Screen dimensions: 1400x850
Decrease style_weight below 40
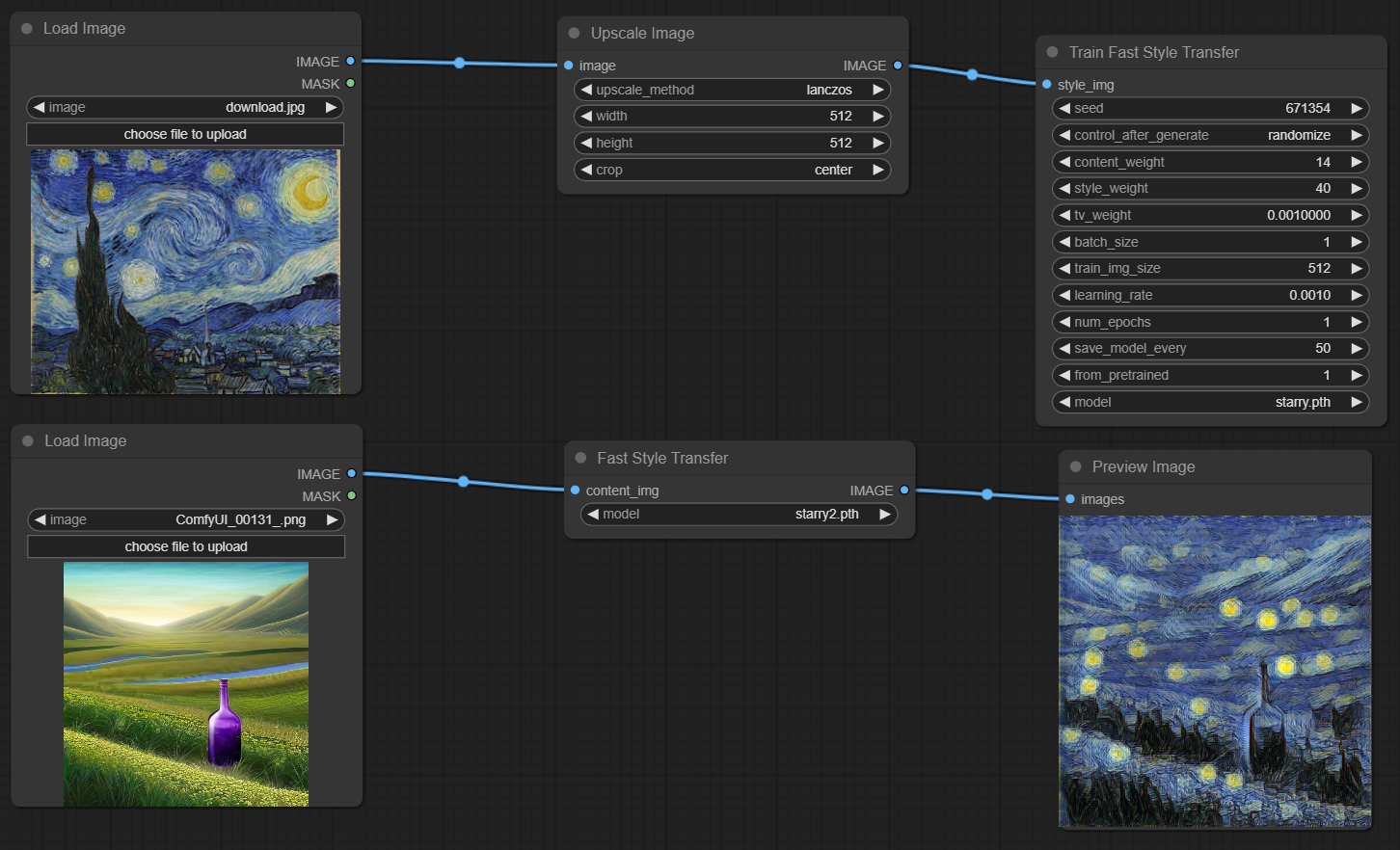1063,188
